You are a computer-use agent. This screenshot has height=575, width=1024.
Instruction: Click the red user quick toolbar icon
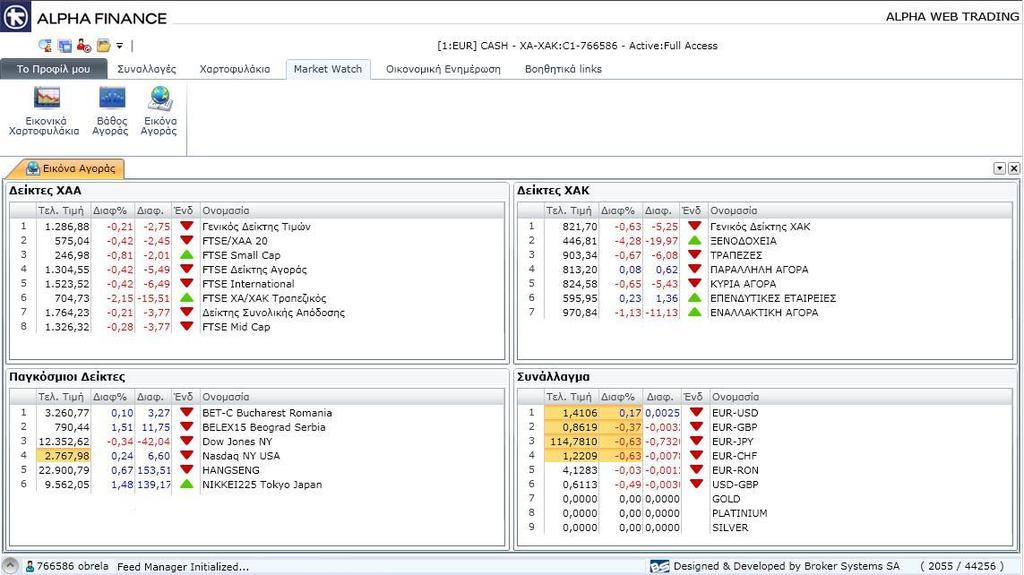[x=84, y=46]
